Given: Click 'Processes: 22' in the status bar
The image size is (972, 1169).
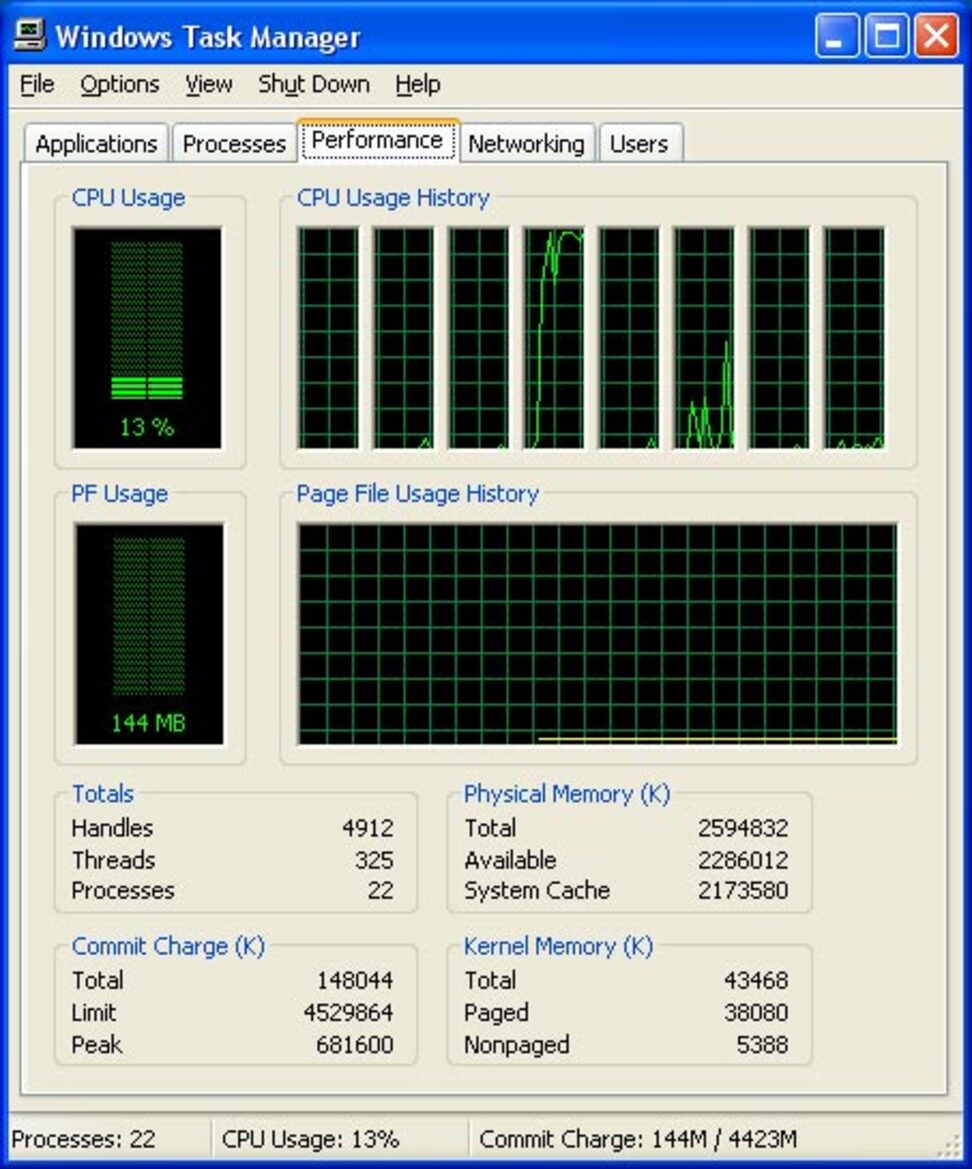Looking at the screenshot, I should coord(83,1139).
